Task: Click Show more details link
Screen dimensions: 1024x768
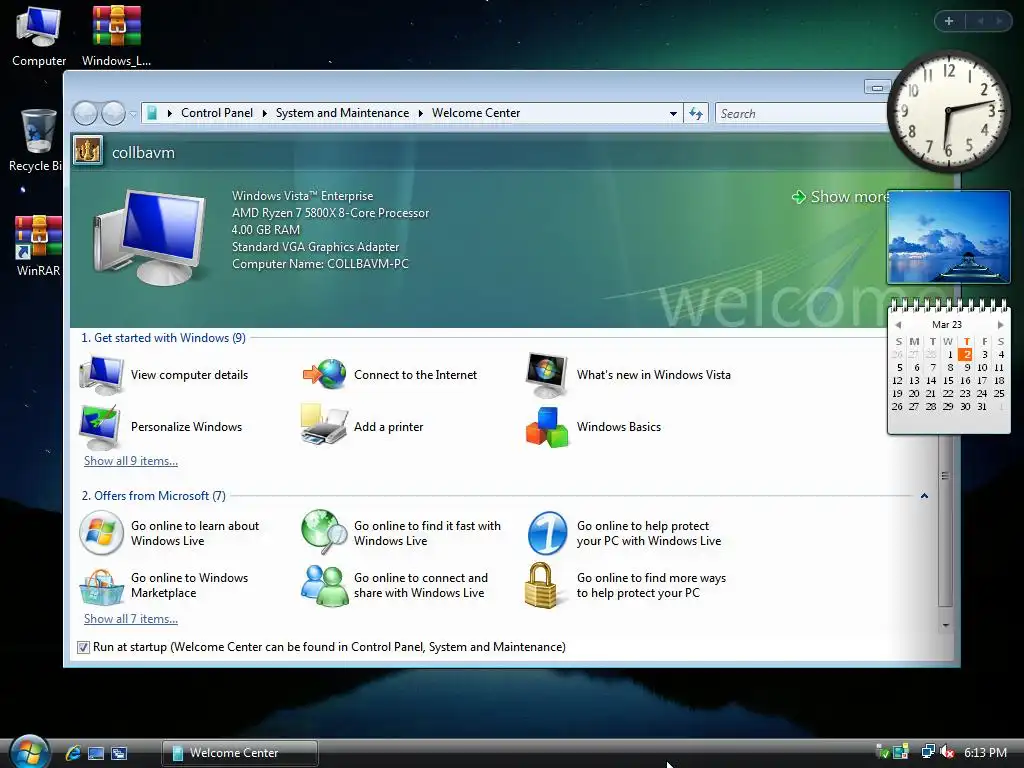Action: [841, 197]
